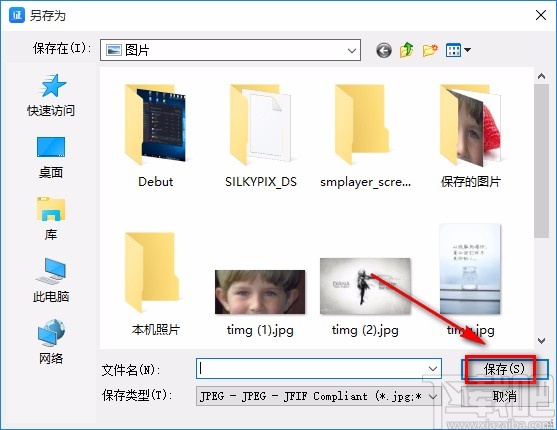Click the vertical scrollbar thumb
Screen dimensions: 557x430
tap(541, 161)
